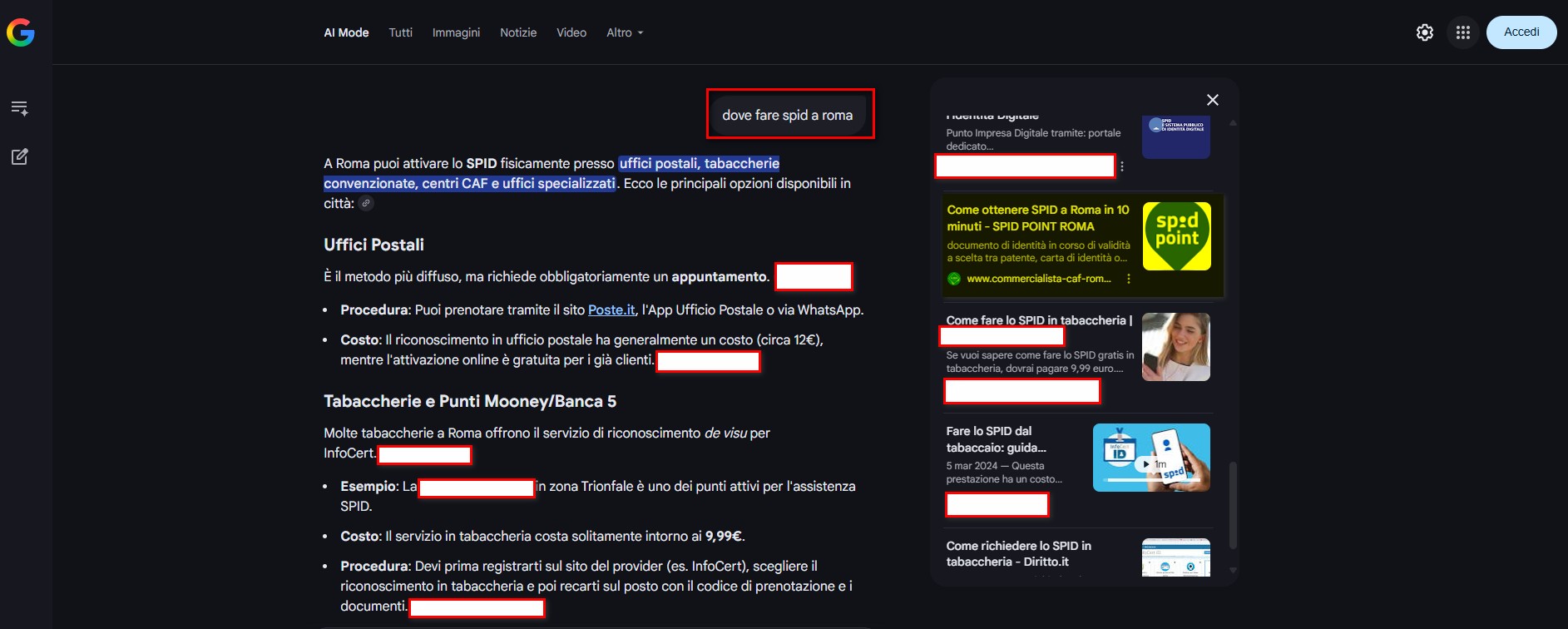
Task: Select the AI Mode tab
Action: [346, 32]
